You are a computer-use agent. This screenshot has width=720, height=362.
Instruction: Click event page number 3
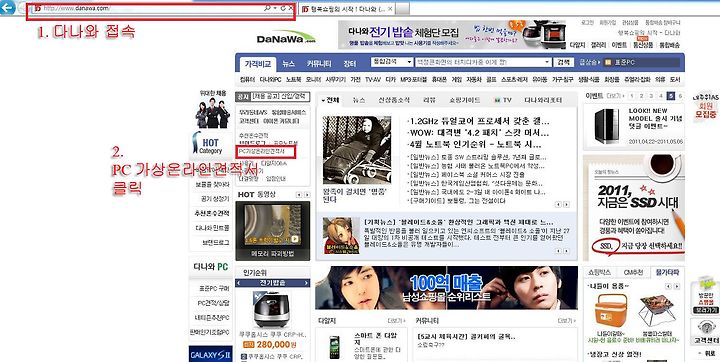coord(652,96)
